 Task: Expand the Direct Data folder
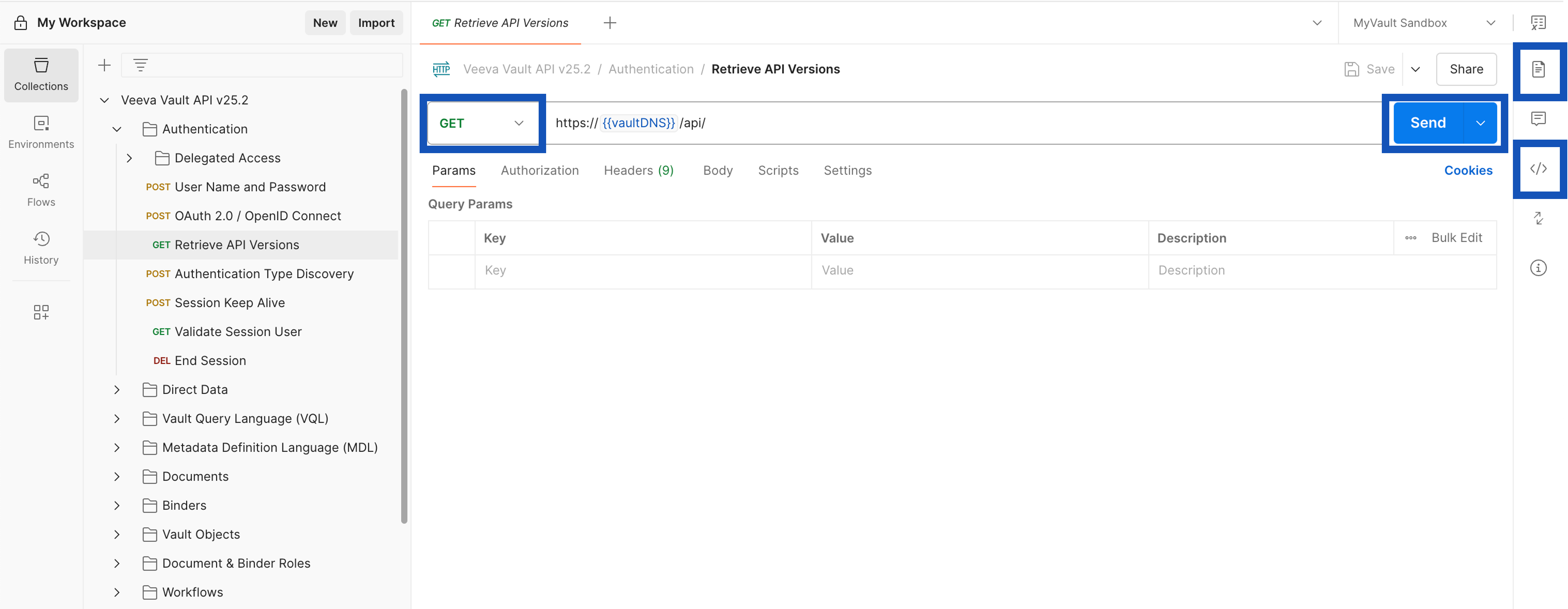(x=117, y=390)
